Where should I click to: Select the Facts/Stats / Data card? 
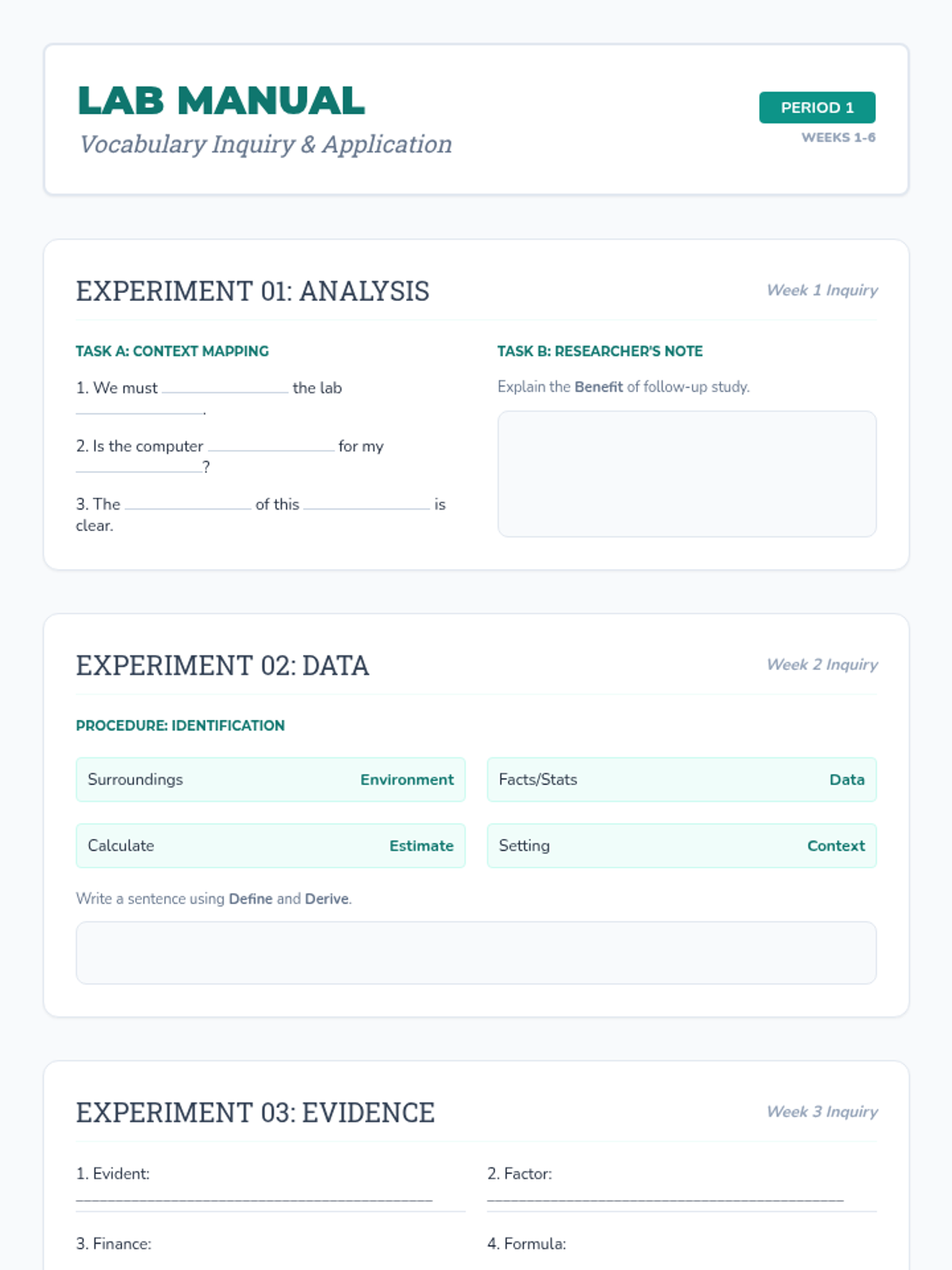[681, 779]
